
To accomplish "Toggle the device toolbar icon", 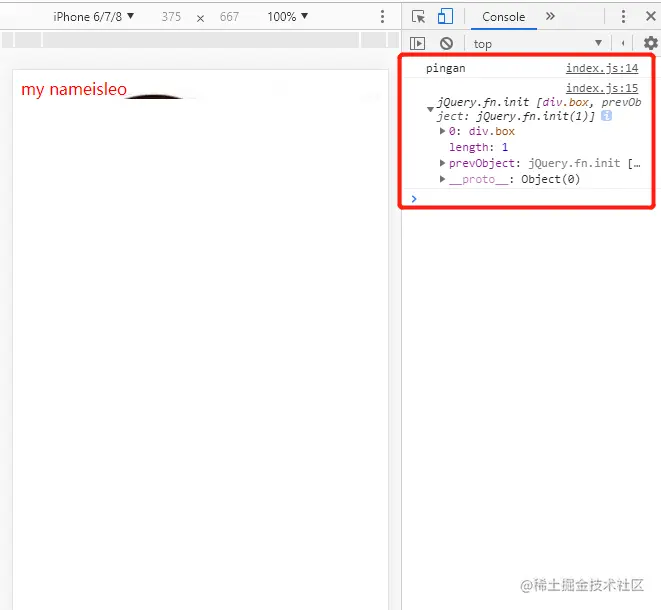I will click(x=445, y=16).
